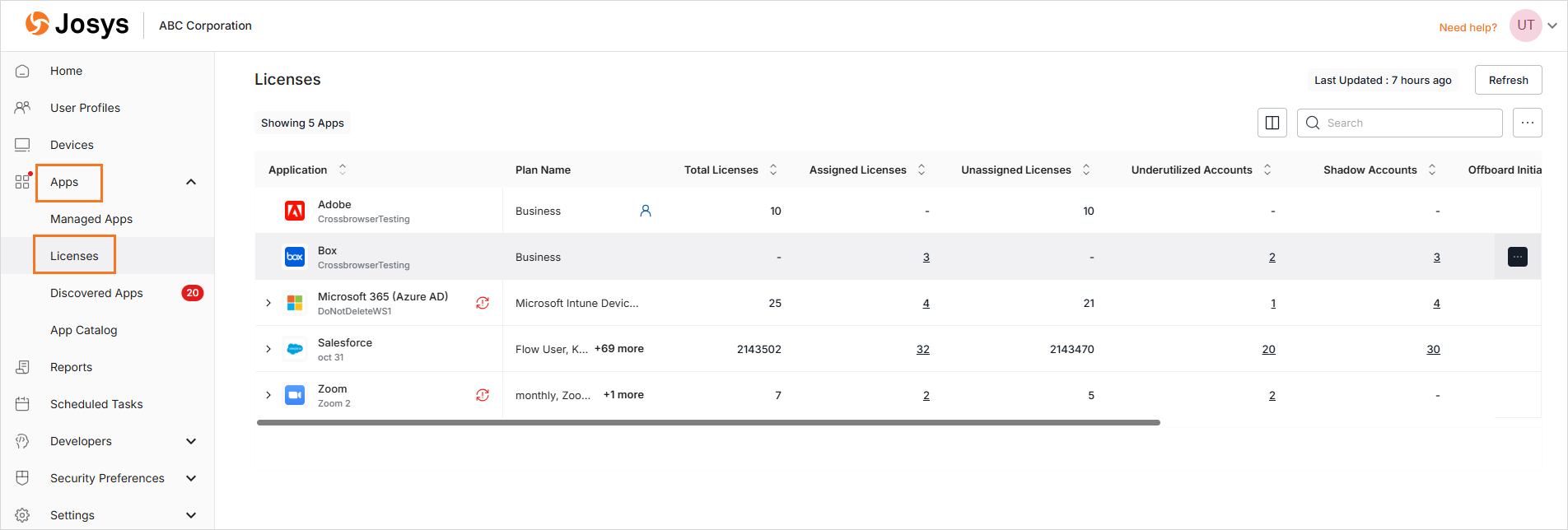Click the Adobe app logo
This screenshot has width=1568, height=530.
point(295,211)
